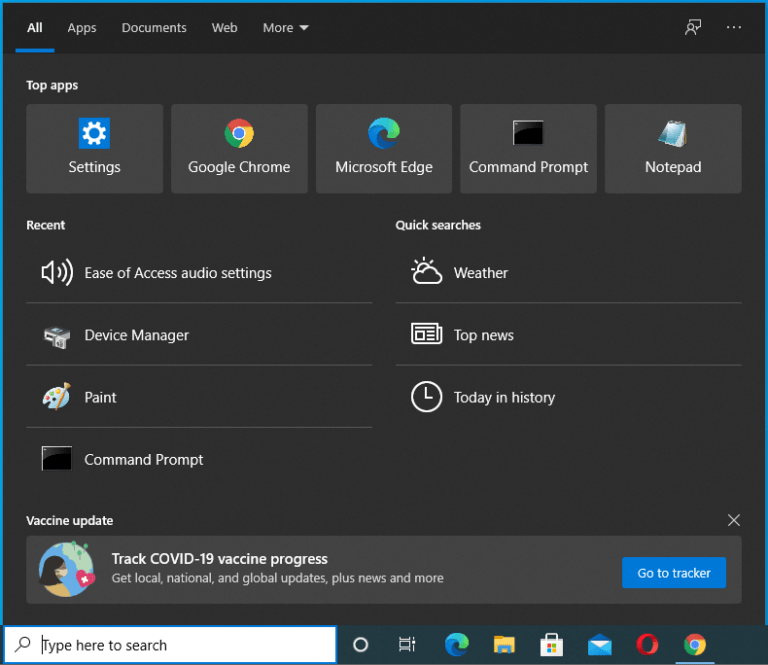The width and height of the screenshot is (768, 665).
Task: Open Microsoft Edge tile in Top apps
Action: (x=384, y=149)
